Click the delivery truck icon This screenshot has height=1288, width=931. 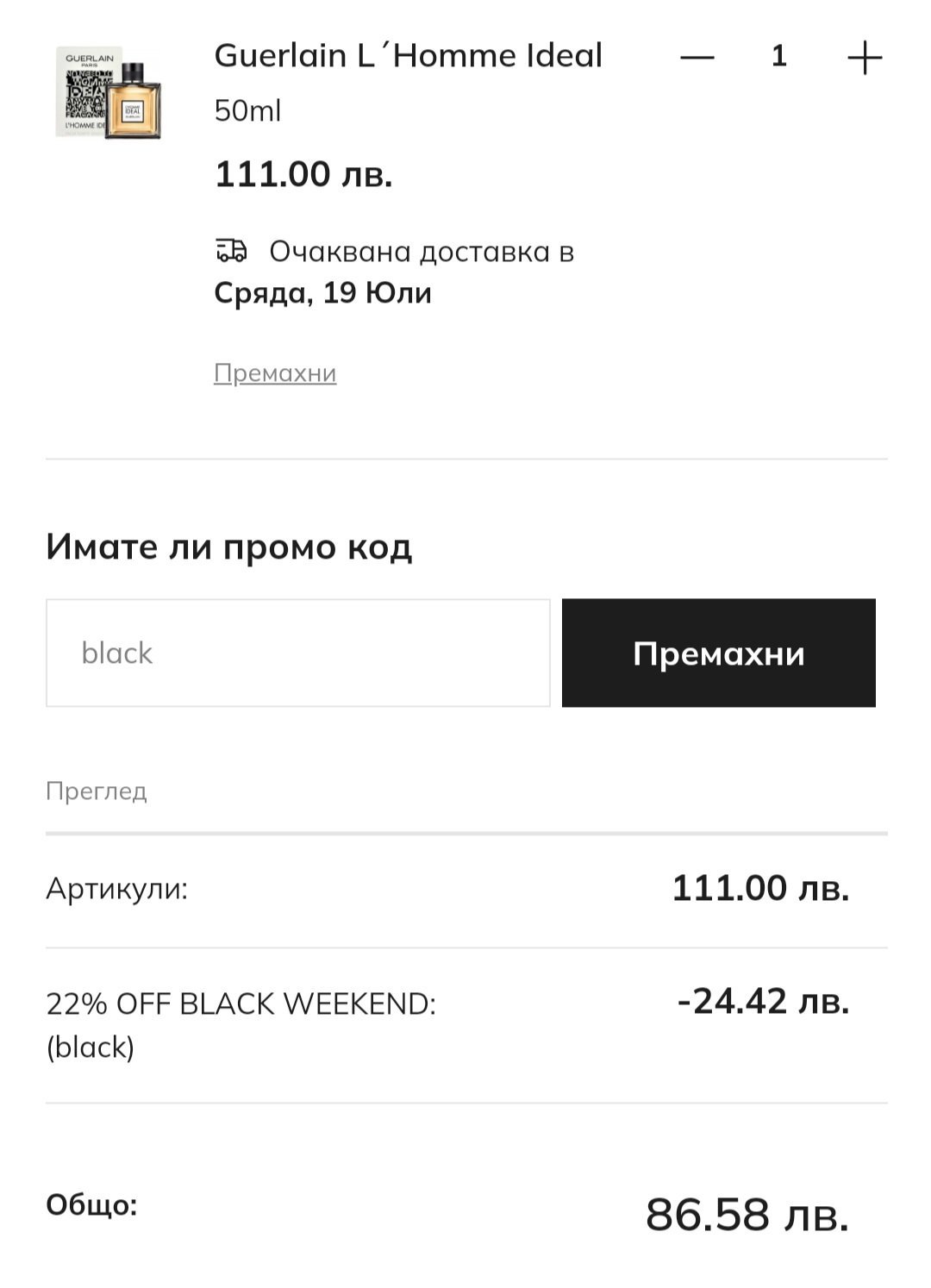coord(231,251)
